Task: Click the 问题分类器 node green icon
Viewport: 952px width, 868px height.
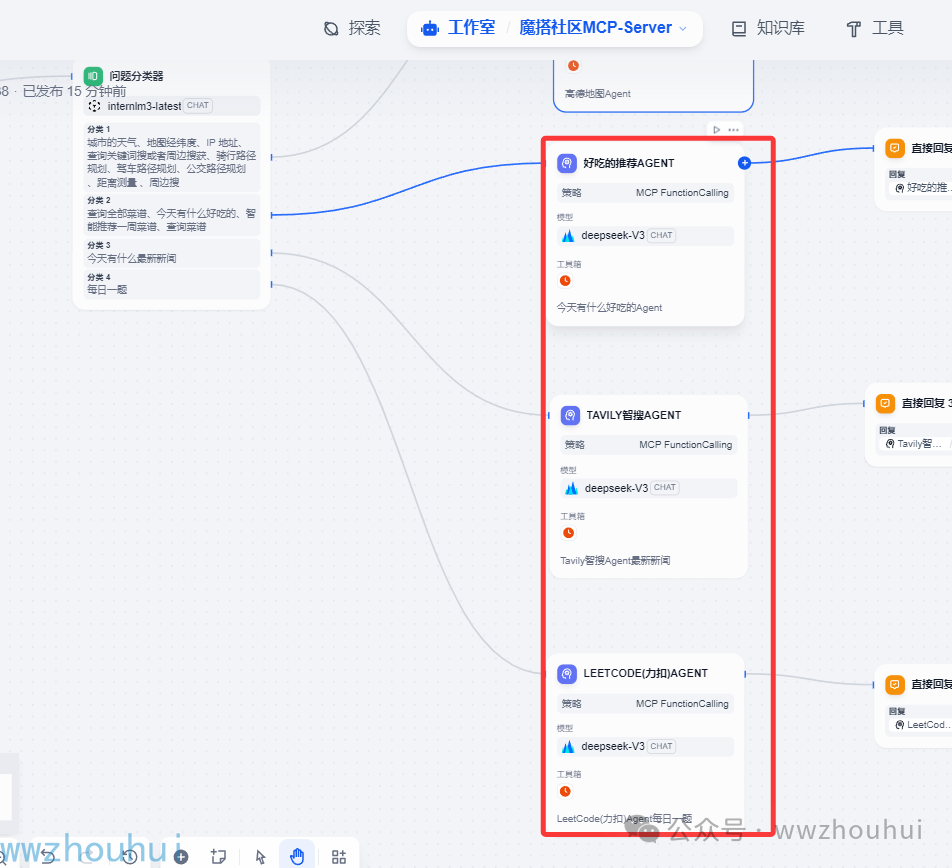Action: 93,76
